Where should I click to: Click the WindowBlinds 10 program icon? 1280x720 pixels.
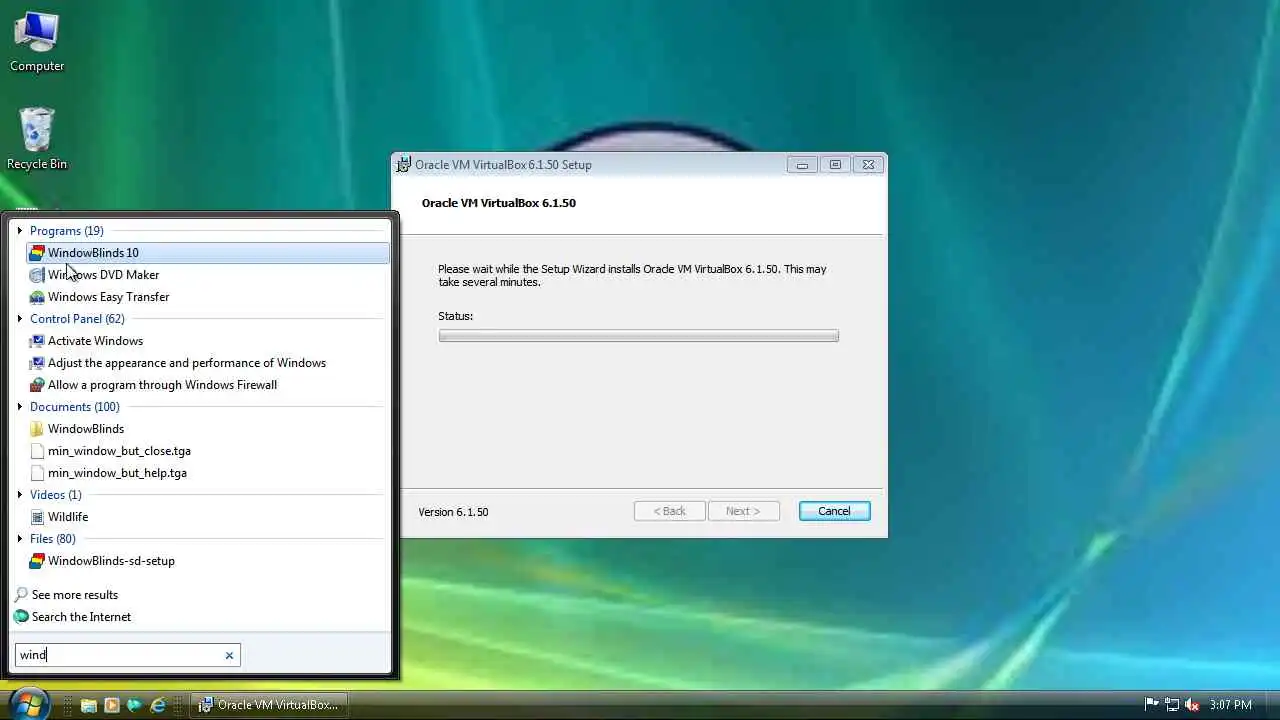tap(37, 253)
